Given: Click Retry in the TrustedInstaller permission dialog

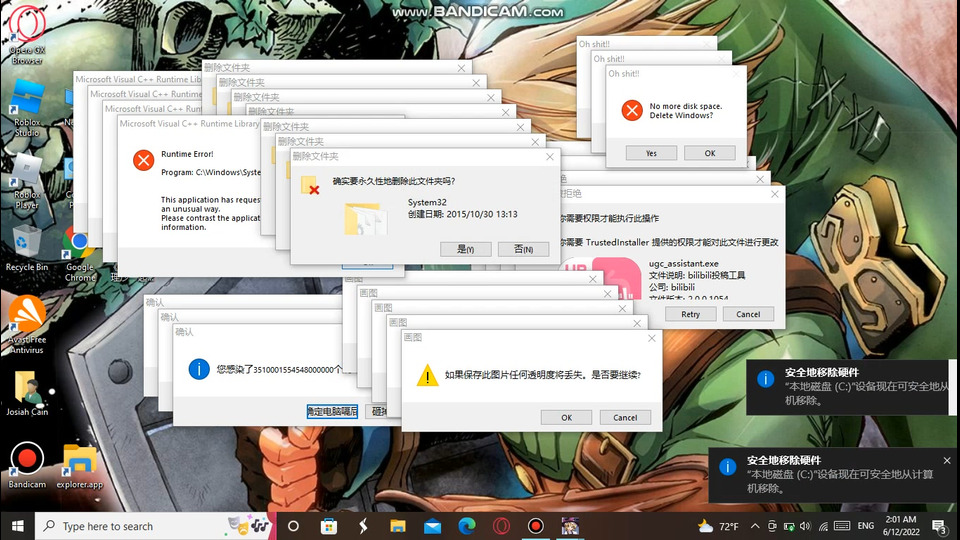Looking at the screenshot, I should (691, 314).
